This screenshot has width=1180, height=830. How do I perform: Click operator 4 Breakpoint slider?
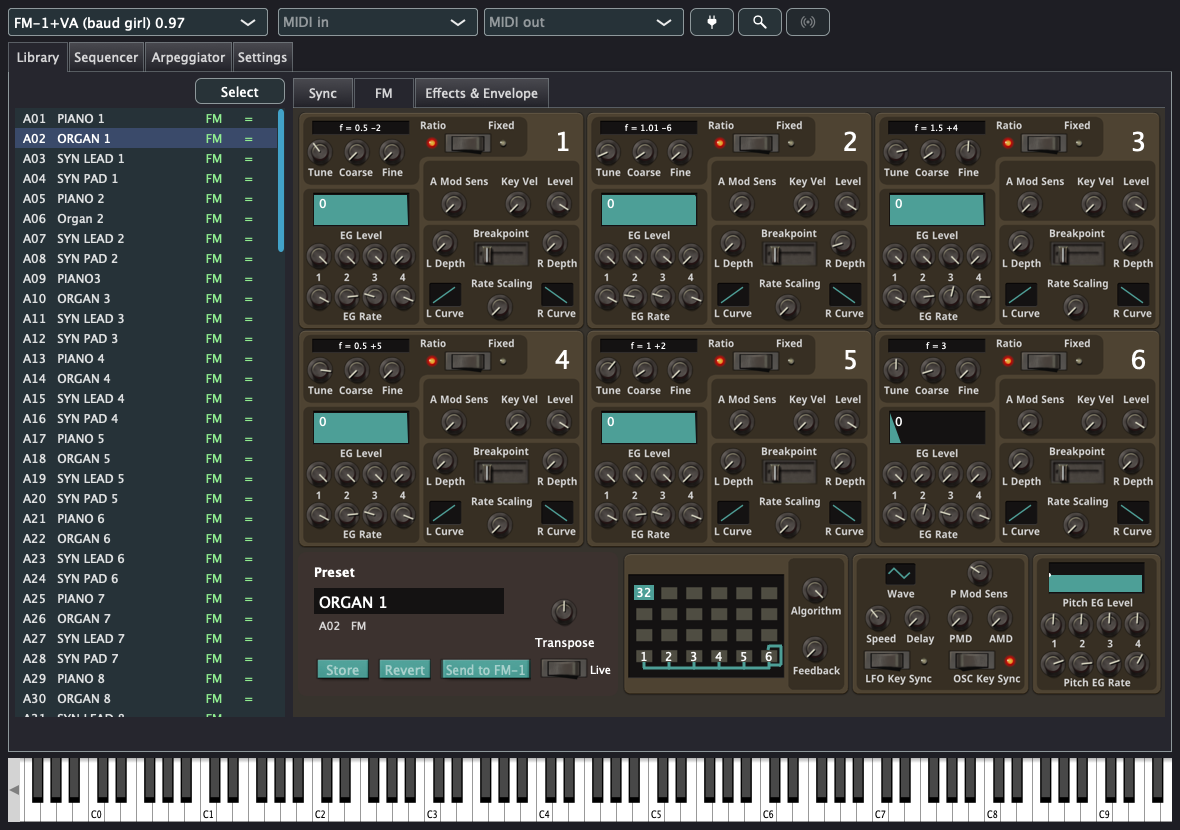[500, 473]
